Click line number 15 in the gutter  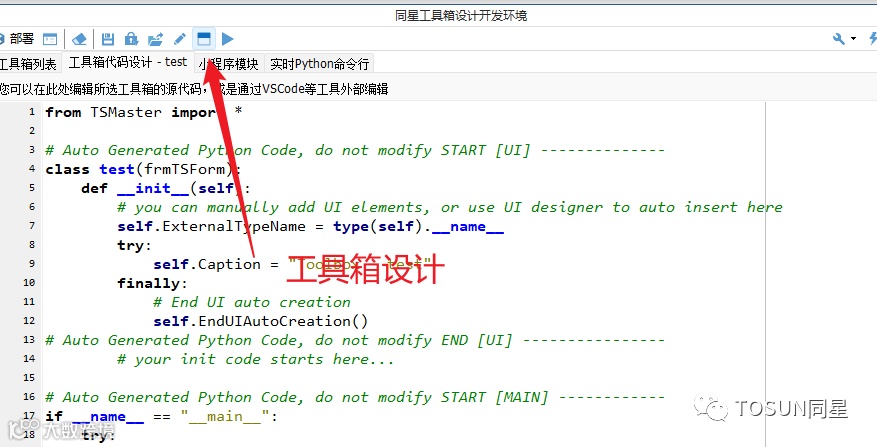pos(29,378)
